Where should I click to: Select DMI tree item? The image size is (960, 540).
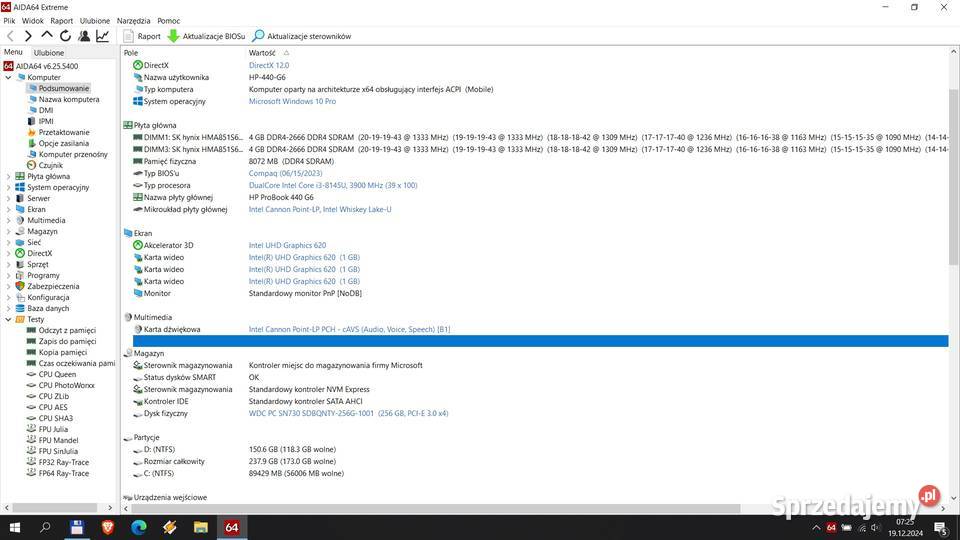46,110
